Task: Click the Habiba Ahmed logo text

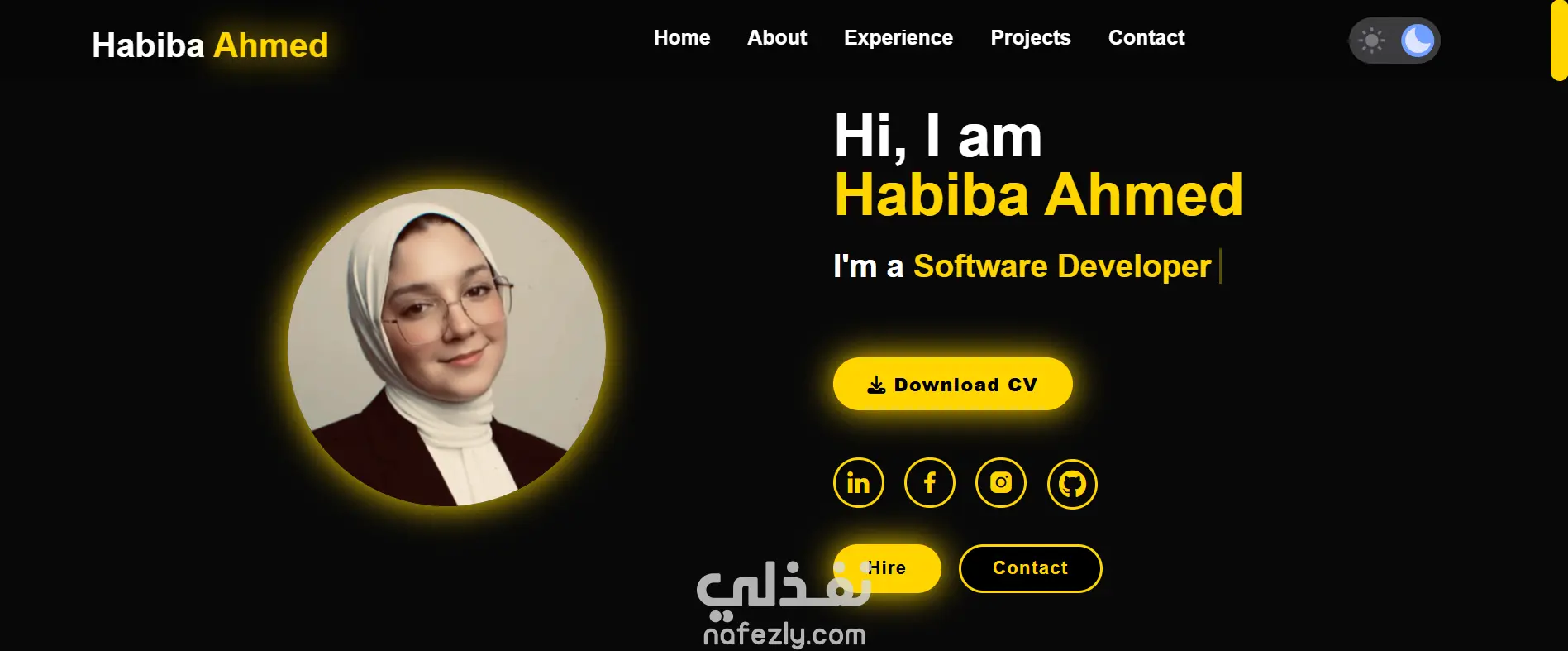Action: 210,45
